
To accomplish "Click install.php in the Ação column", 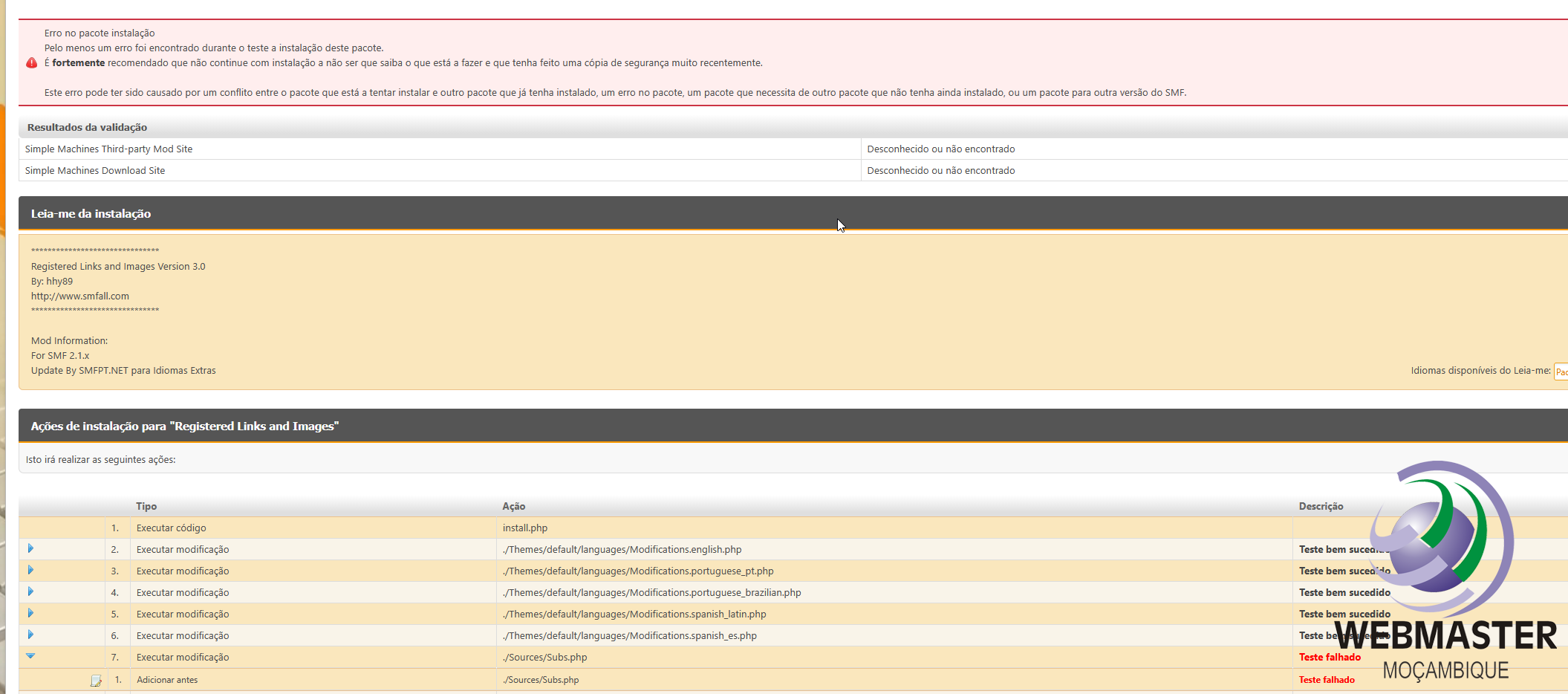I will (x=524, y=528).
